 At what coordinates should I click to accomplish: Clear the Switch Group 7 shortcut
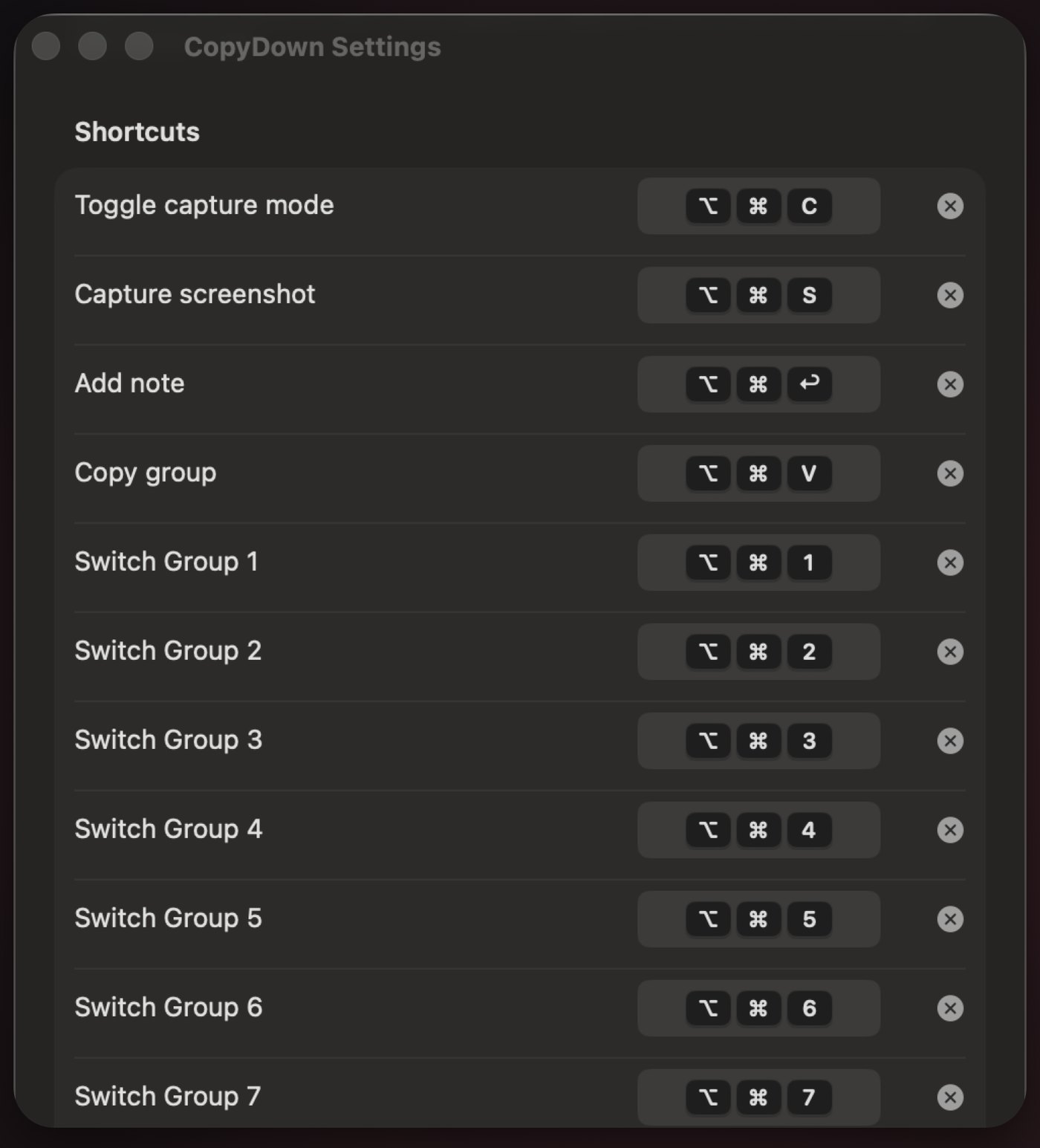pos(950,1097)
